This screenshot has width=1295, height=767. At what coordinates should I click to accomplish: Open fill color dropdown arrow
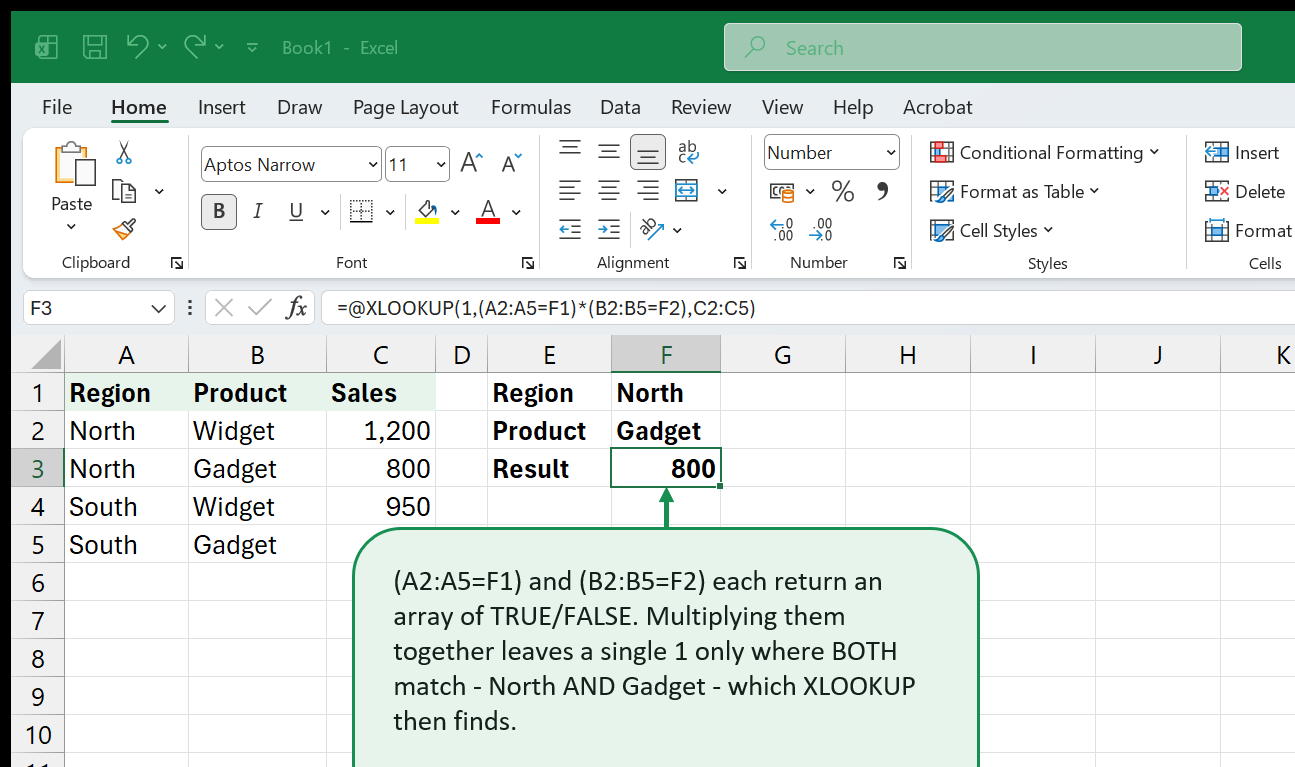pyautogui.click(x=455, y=212)
